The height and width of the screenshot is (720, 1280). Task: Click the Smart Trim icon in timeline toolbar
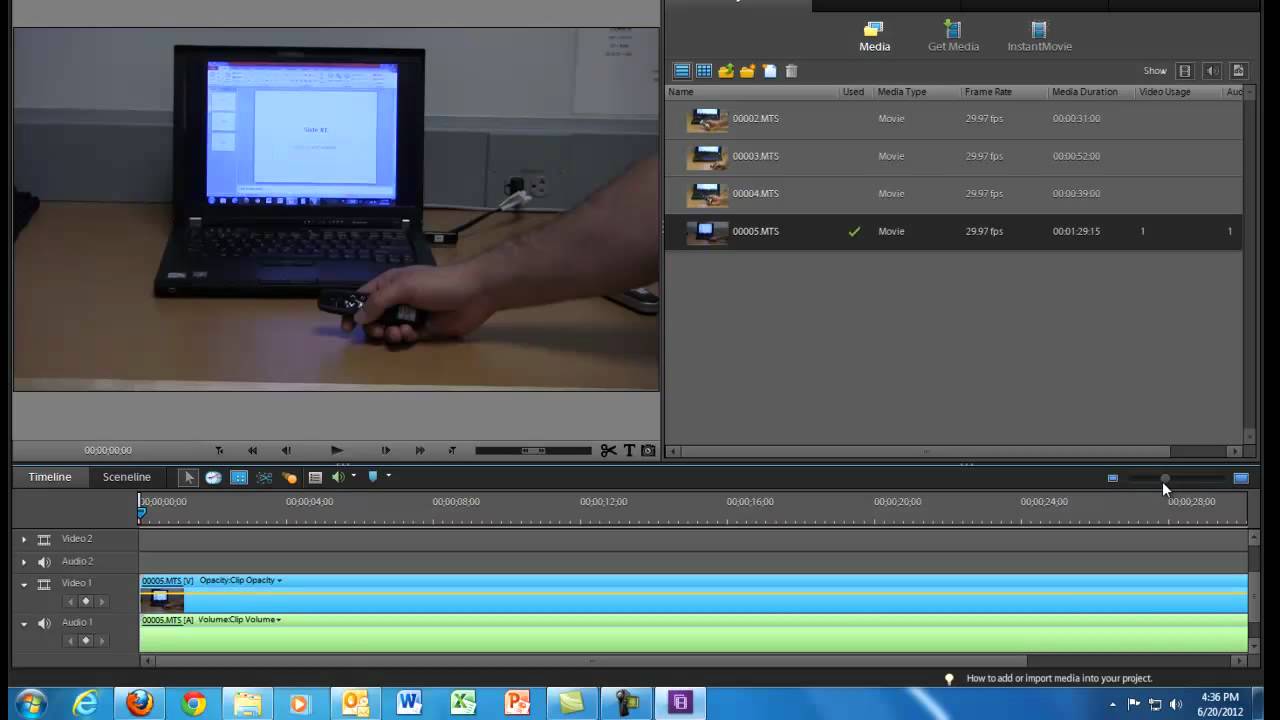(x=264, y=477)
